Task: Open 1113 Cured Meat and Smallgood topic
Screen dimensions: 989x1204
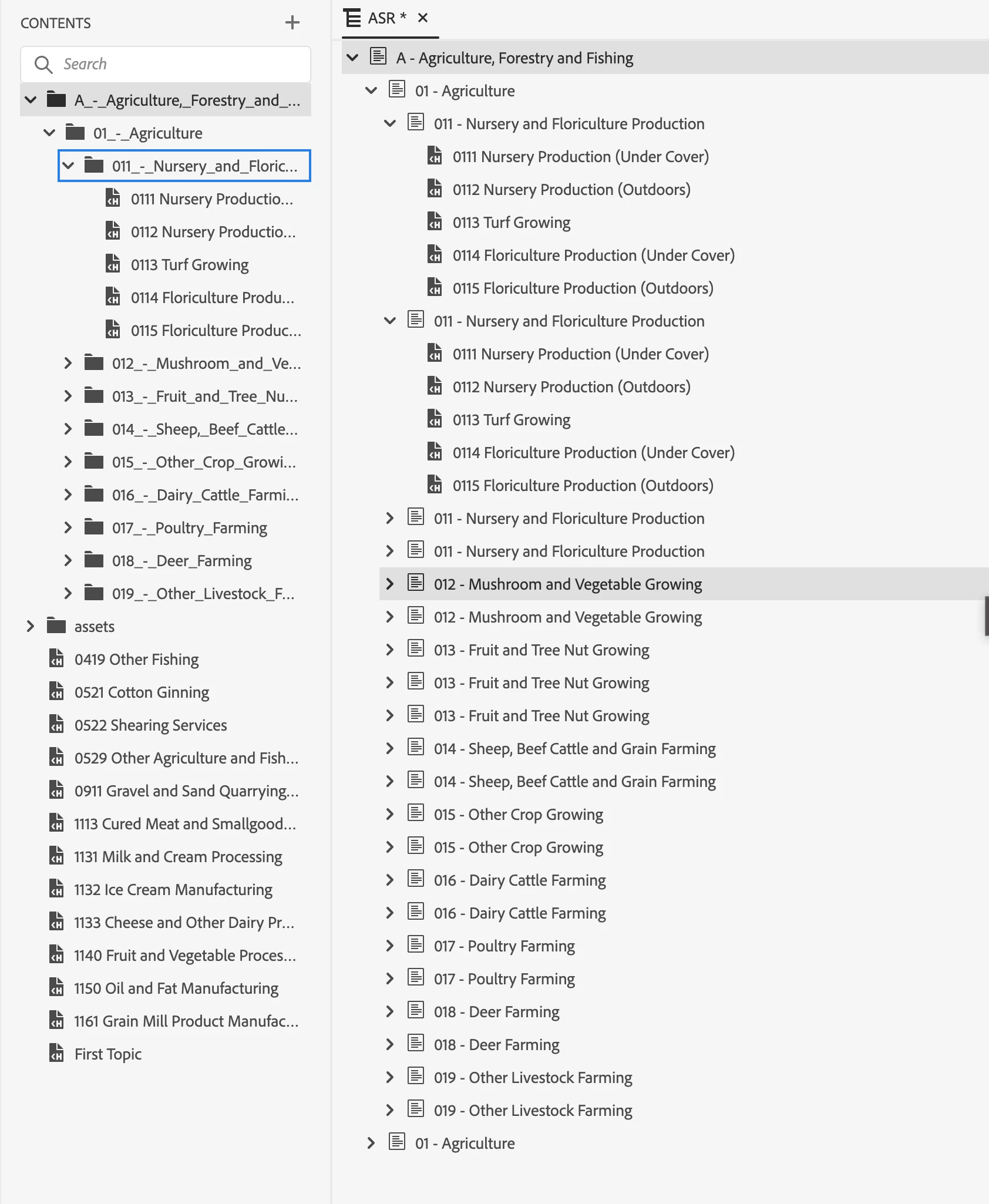Action: [x=185, y=824]
